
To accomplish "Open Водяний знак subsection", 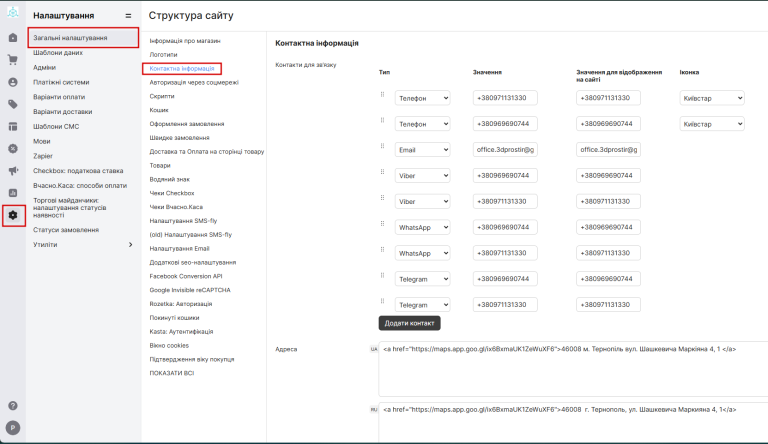I will click(169, 179).
